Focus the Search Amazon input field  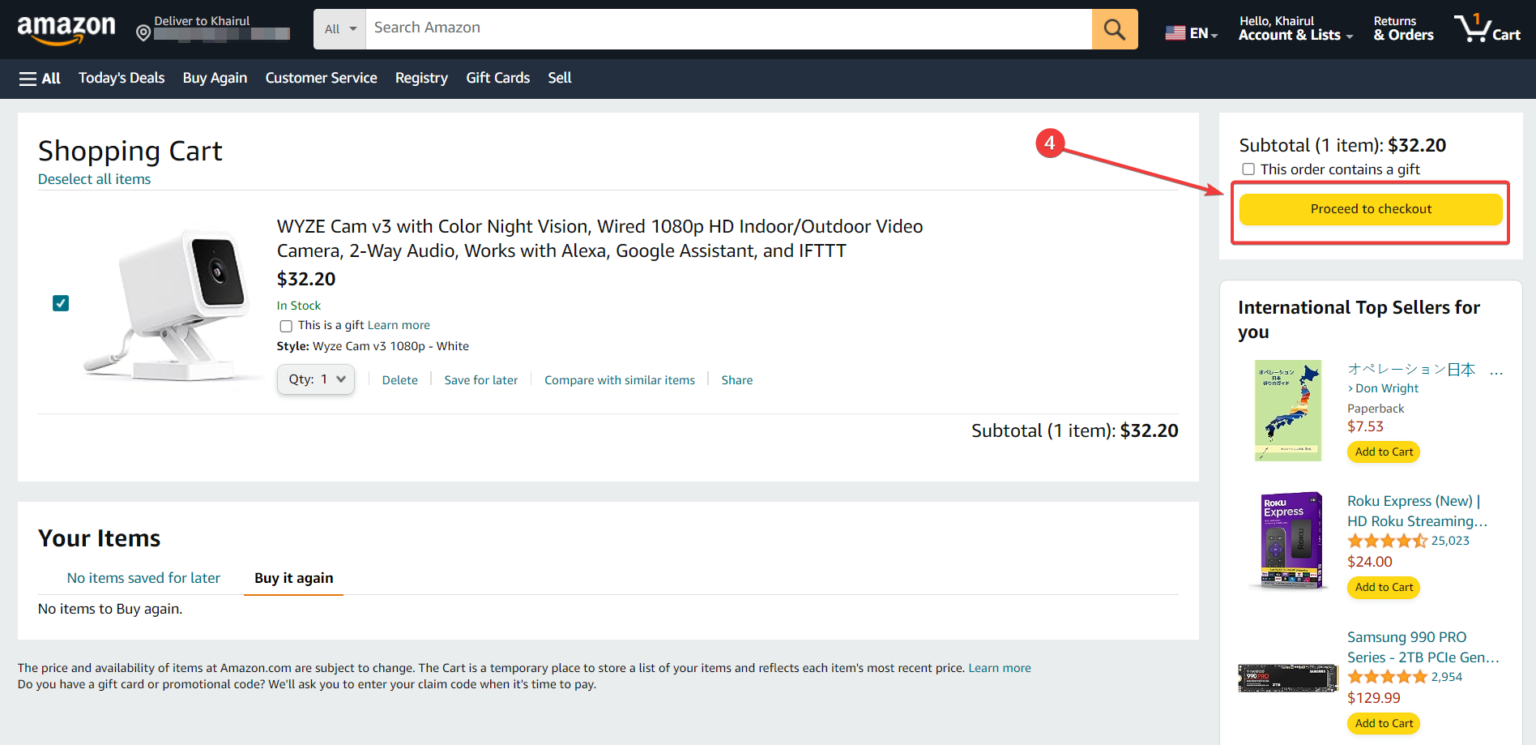[x=728, y=28]
